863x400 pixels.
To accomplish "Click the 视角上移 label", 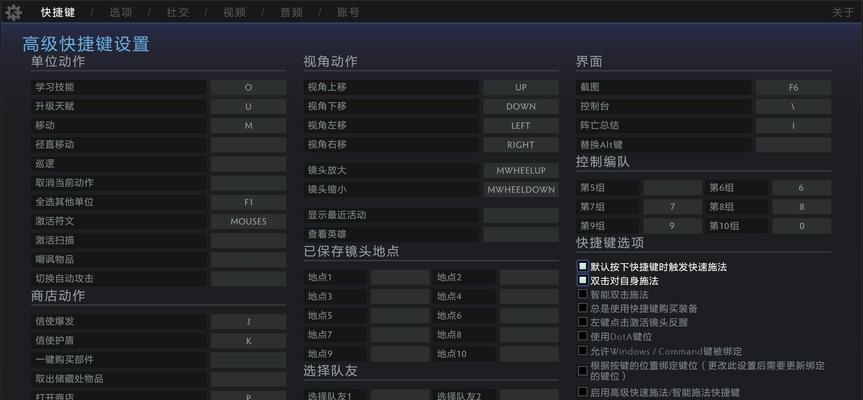I will pos(327,87).
